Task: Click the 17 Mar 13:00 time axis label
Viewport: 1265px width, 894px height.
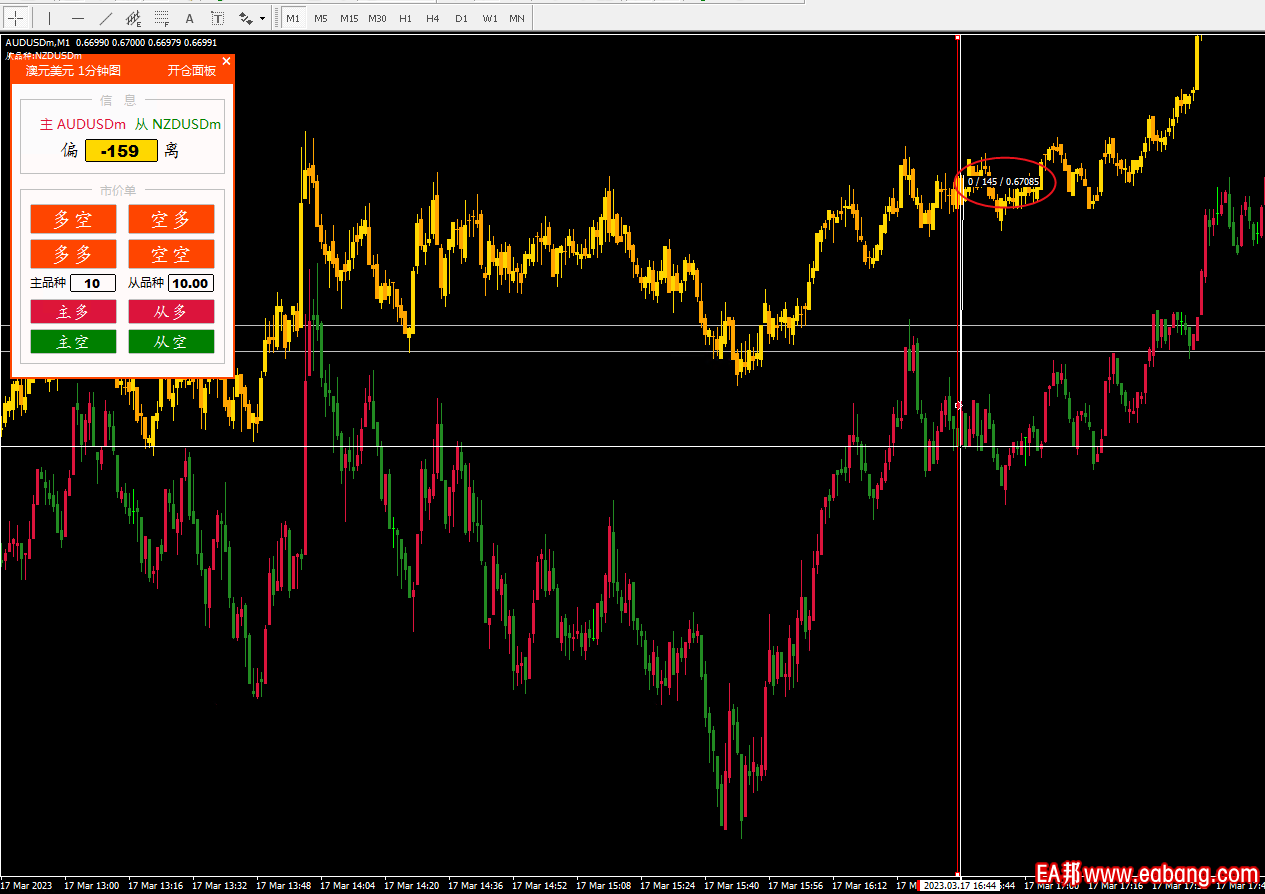Action: [x=91, y=886]
